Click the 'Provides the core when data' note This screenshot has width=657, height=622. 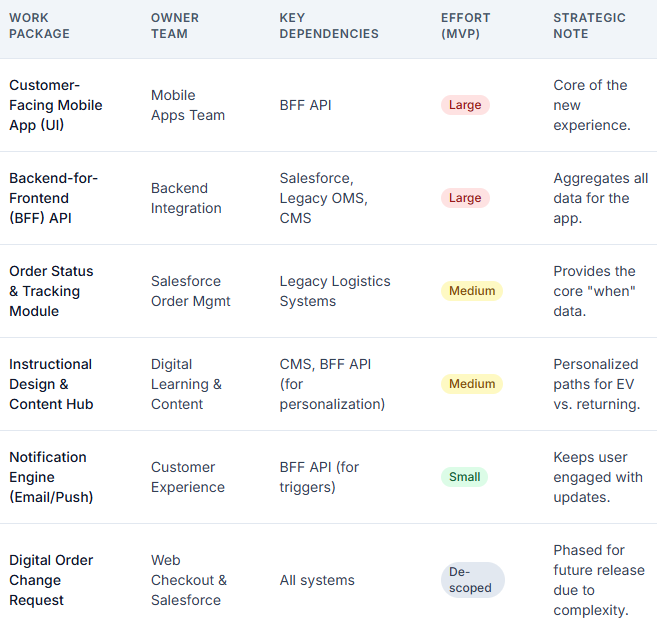[x=594, y=291]
